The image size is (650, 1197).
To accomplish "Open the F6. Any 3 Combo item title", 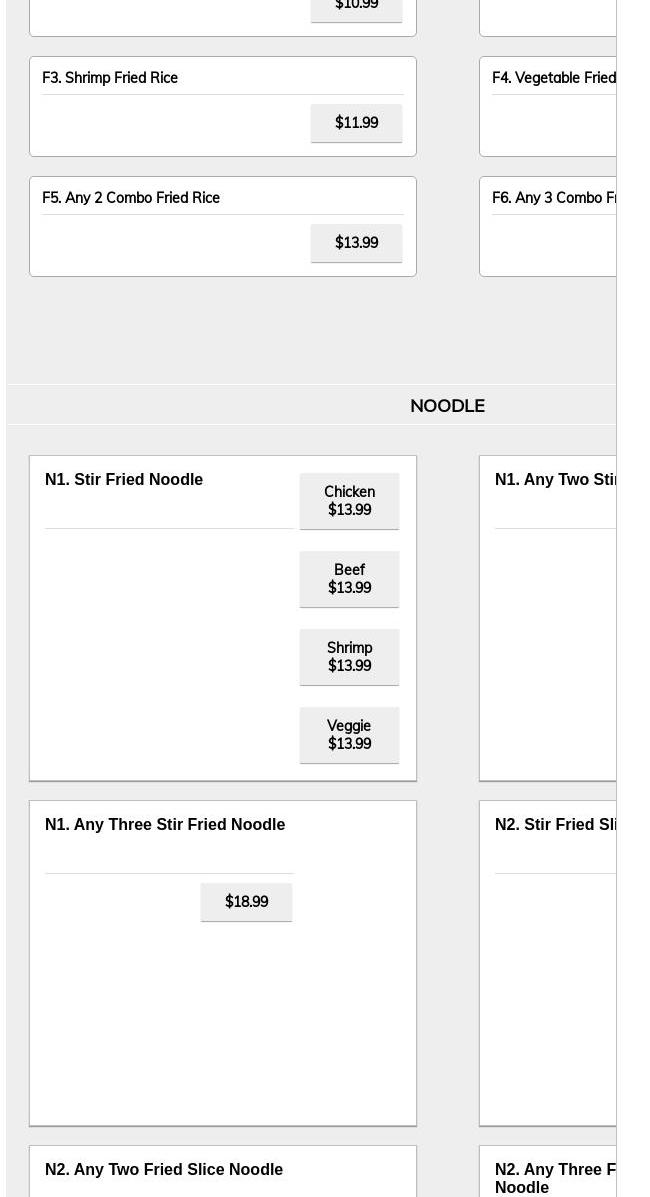I will coord(553,198).
